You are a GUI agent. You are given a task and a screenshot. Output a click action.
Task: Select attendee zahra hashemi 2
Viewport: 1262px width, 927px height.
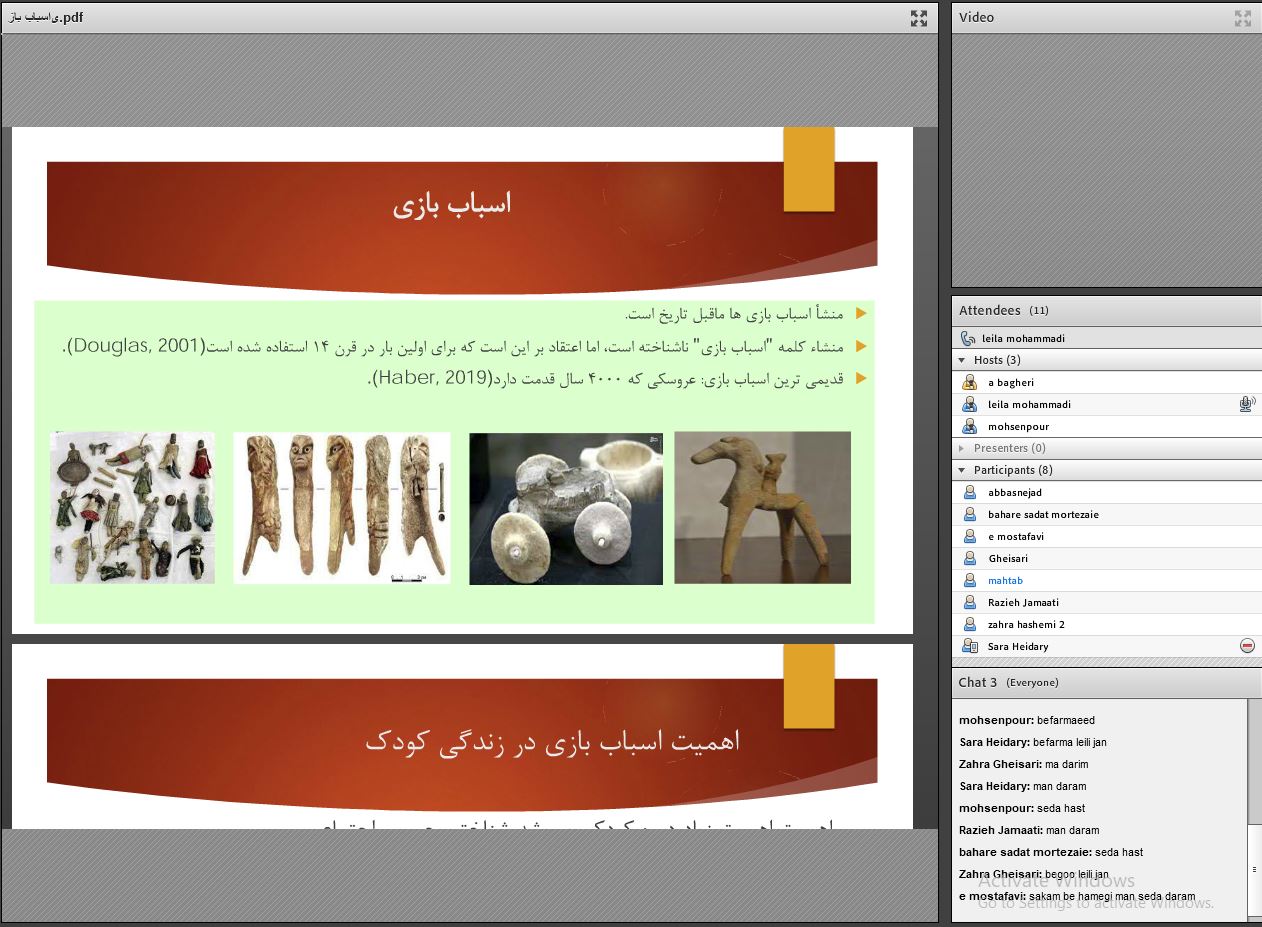(1106, 625)
